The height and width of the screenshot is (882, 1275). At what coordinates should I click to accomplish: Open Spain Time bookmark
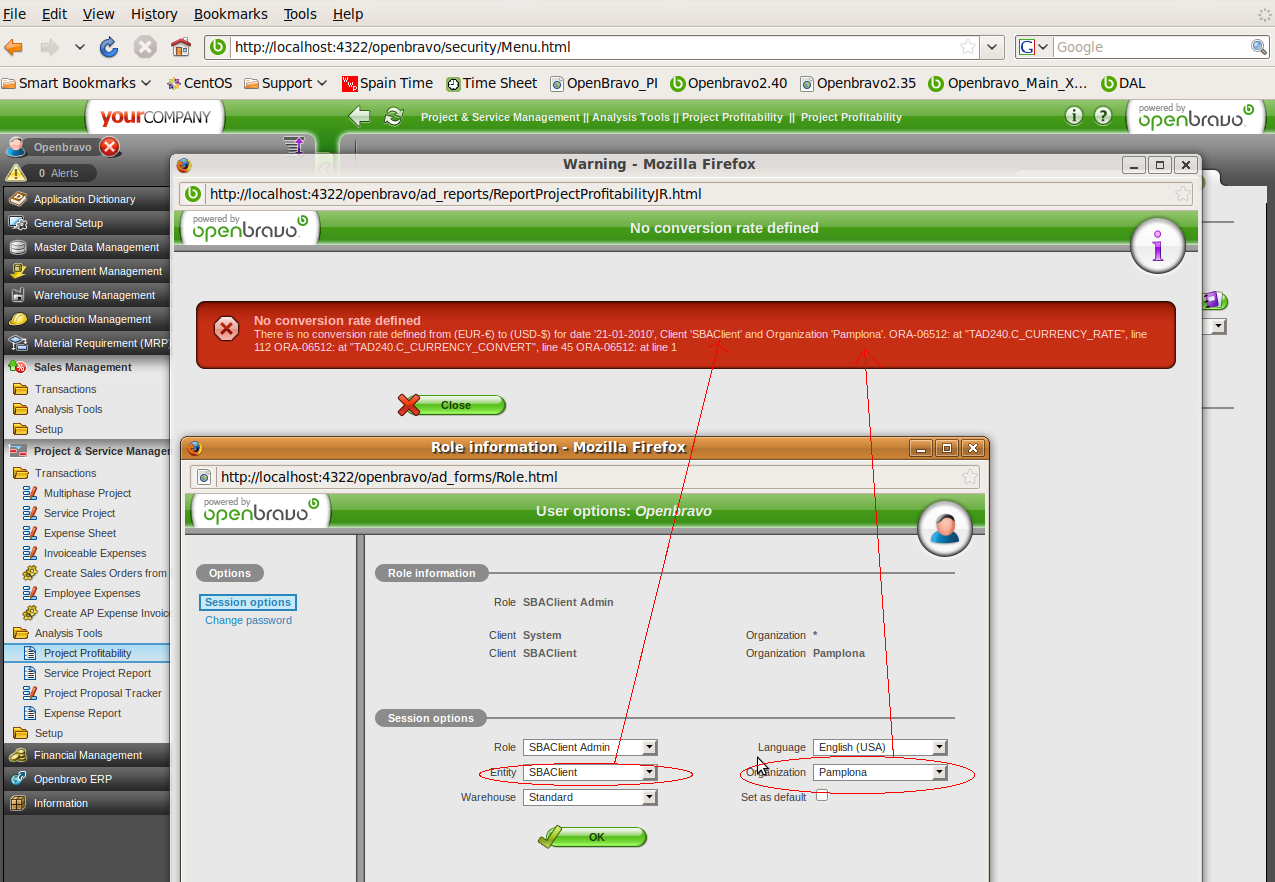click(387, 83)
